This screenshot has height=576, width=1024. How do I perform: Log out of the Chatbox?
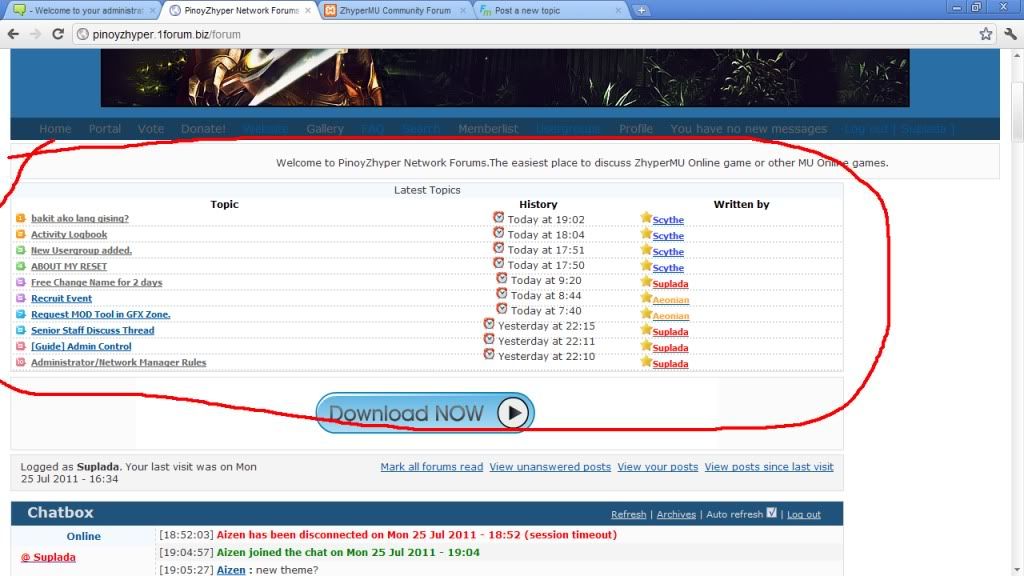click(x=803, y=515)
